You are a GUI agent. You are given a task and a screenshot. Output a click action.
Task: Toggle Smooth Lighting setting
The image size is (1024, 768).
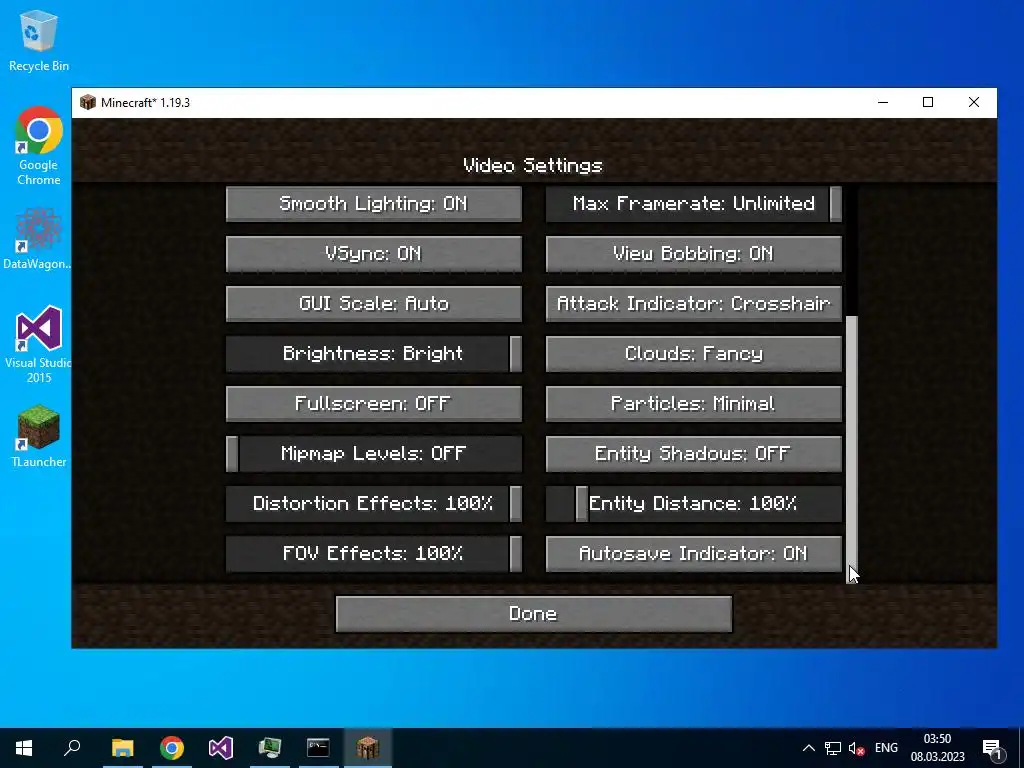[x=374, y=204]
